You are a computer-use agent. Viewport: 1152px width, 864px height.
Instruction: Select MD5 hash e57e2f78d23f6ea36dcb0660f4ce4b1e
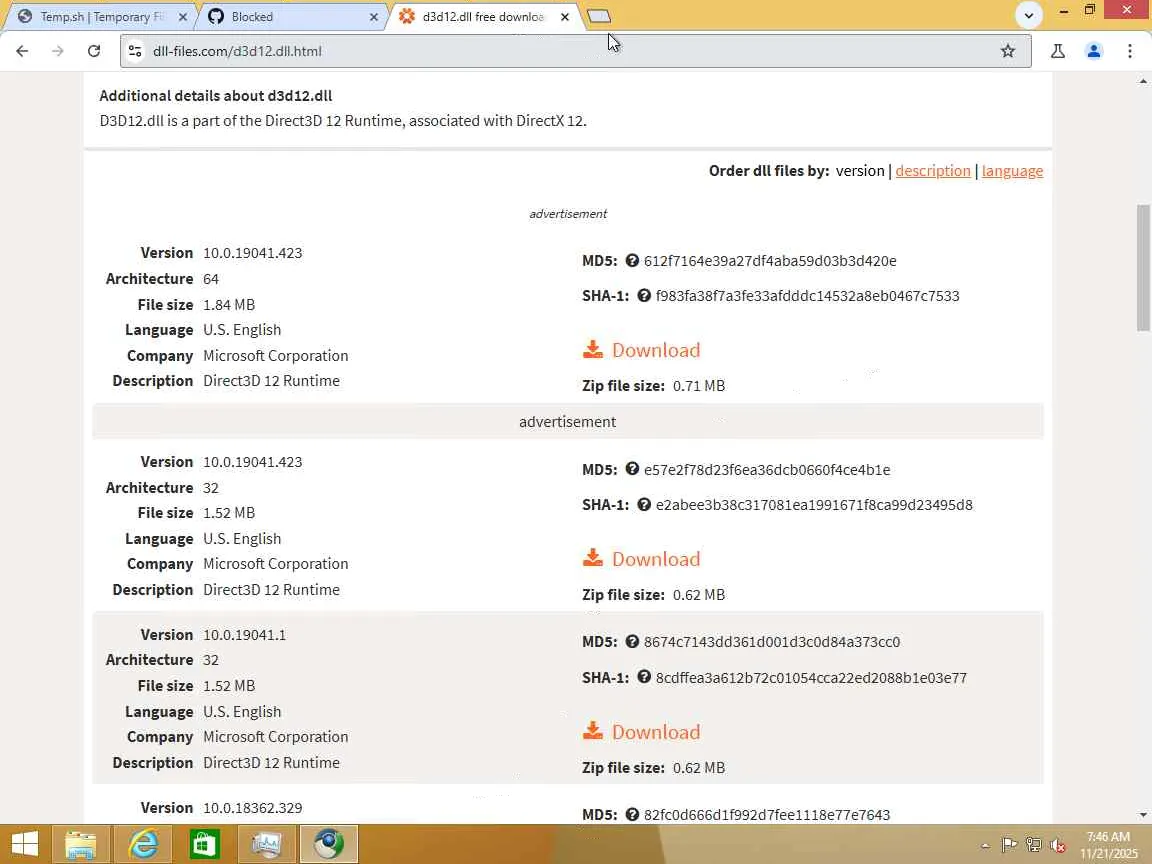[767, 469]
